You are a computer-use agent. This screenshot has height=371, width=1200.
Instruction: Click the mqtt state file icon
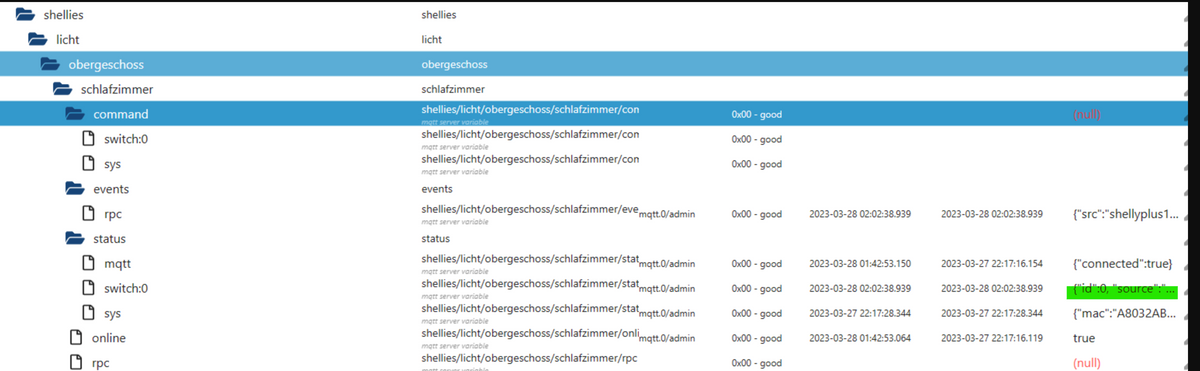[x=88, y=263]
